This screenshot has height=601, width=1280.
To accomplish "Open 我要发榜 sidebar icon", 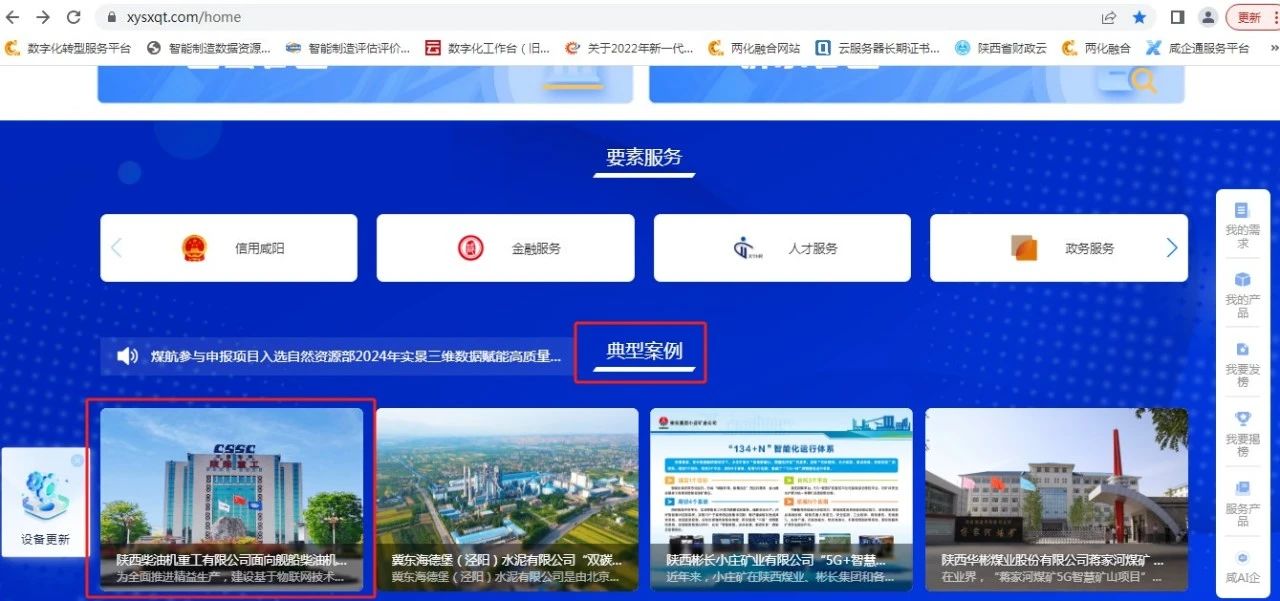I will pyautogui.click(x=1242, y=350).
